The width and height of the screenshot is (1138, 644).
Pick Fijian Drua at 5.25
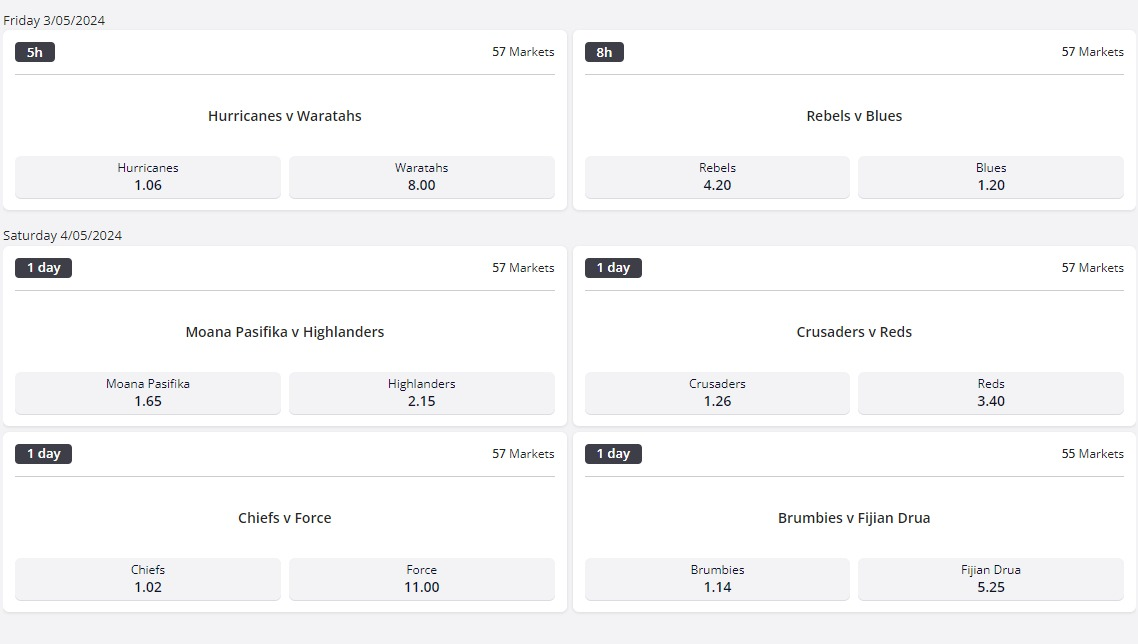tap(990, 579)
